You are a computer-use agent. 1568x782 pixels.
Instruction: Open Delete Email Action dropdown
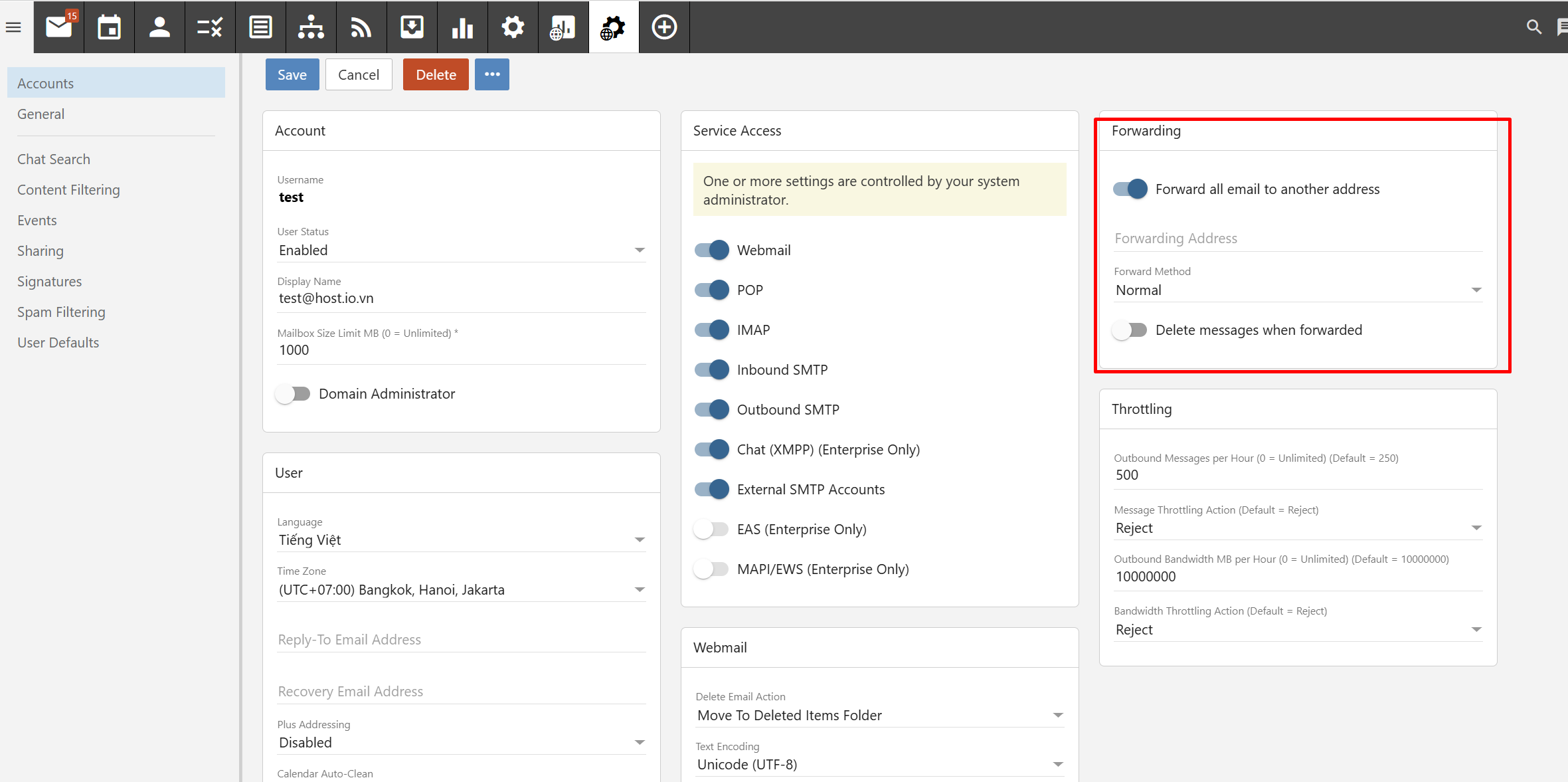[x=880, y=716]
